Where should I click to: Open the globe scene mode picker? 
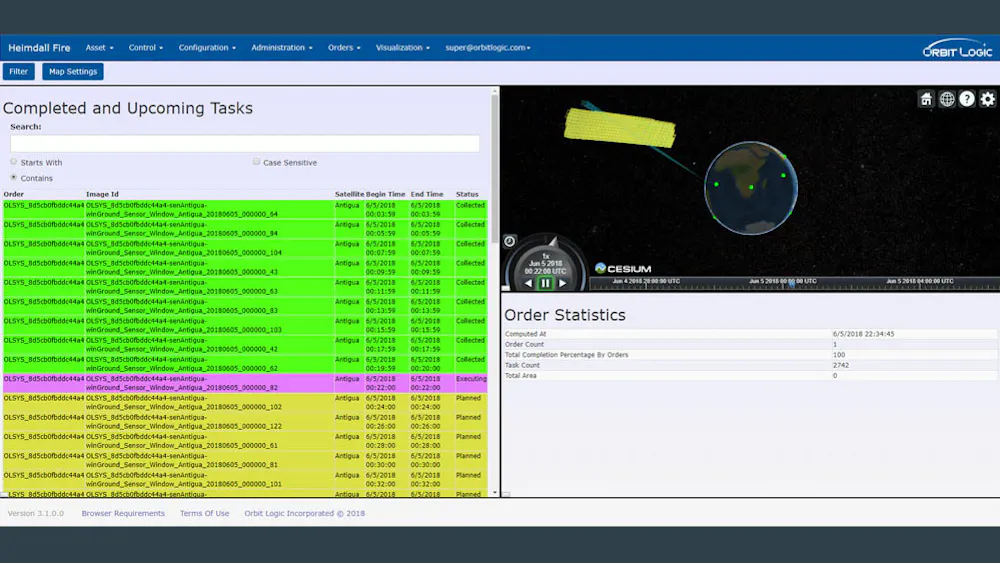click(x=947, y=99)
